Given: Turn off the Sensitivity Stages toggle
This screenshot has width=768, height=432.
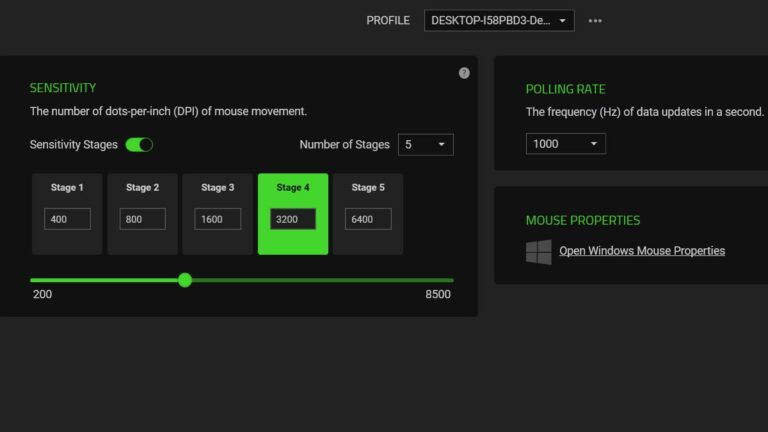Looking at the screenshot, I should [x=139, y=145].
